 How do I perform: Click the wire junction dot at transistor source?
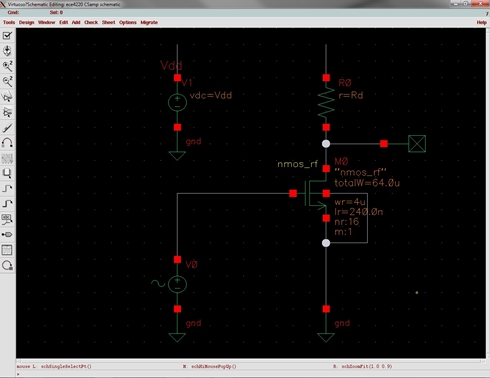[326, 243]
